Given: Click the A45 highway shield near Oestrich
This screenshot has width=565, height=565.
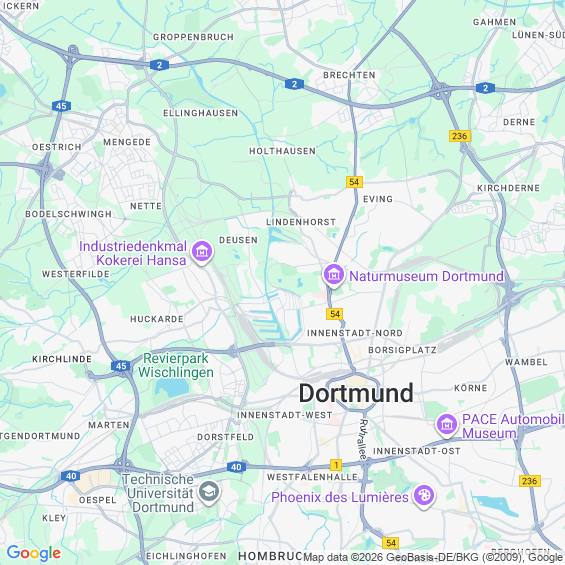Looking at the screenshot, I should click(61, 106).
